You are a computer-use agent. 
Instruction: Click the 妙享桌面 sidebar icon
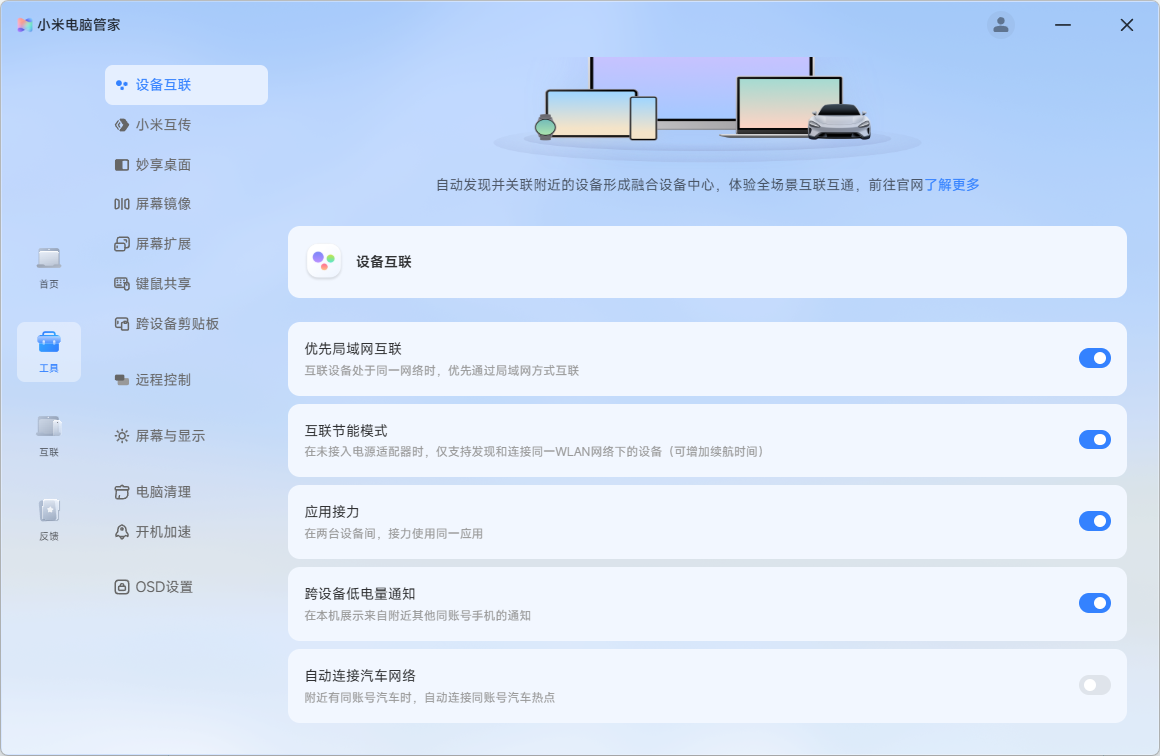pos(122,165)
